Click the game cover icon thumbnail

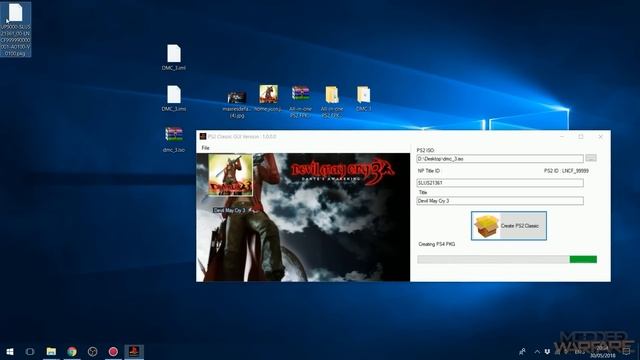[230, 175]
